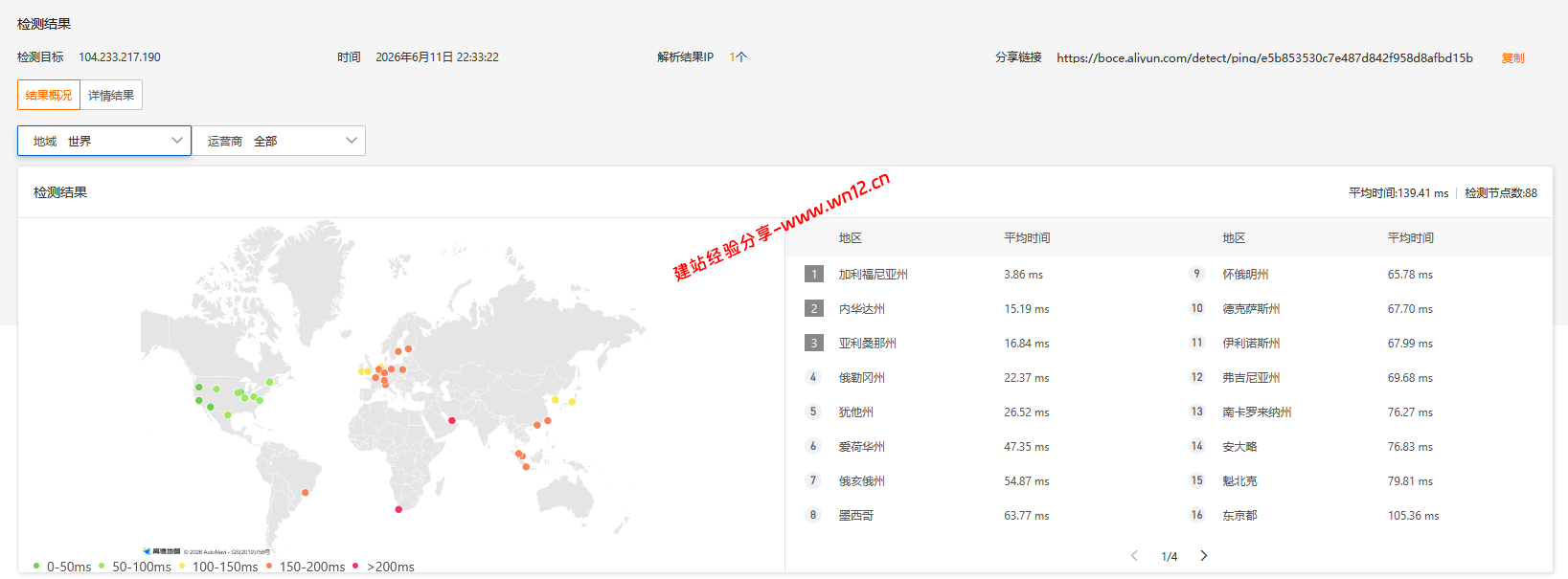
Task: Select 怀俄明州 row
Action: point(1361,274)
